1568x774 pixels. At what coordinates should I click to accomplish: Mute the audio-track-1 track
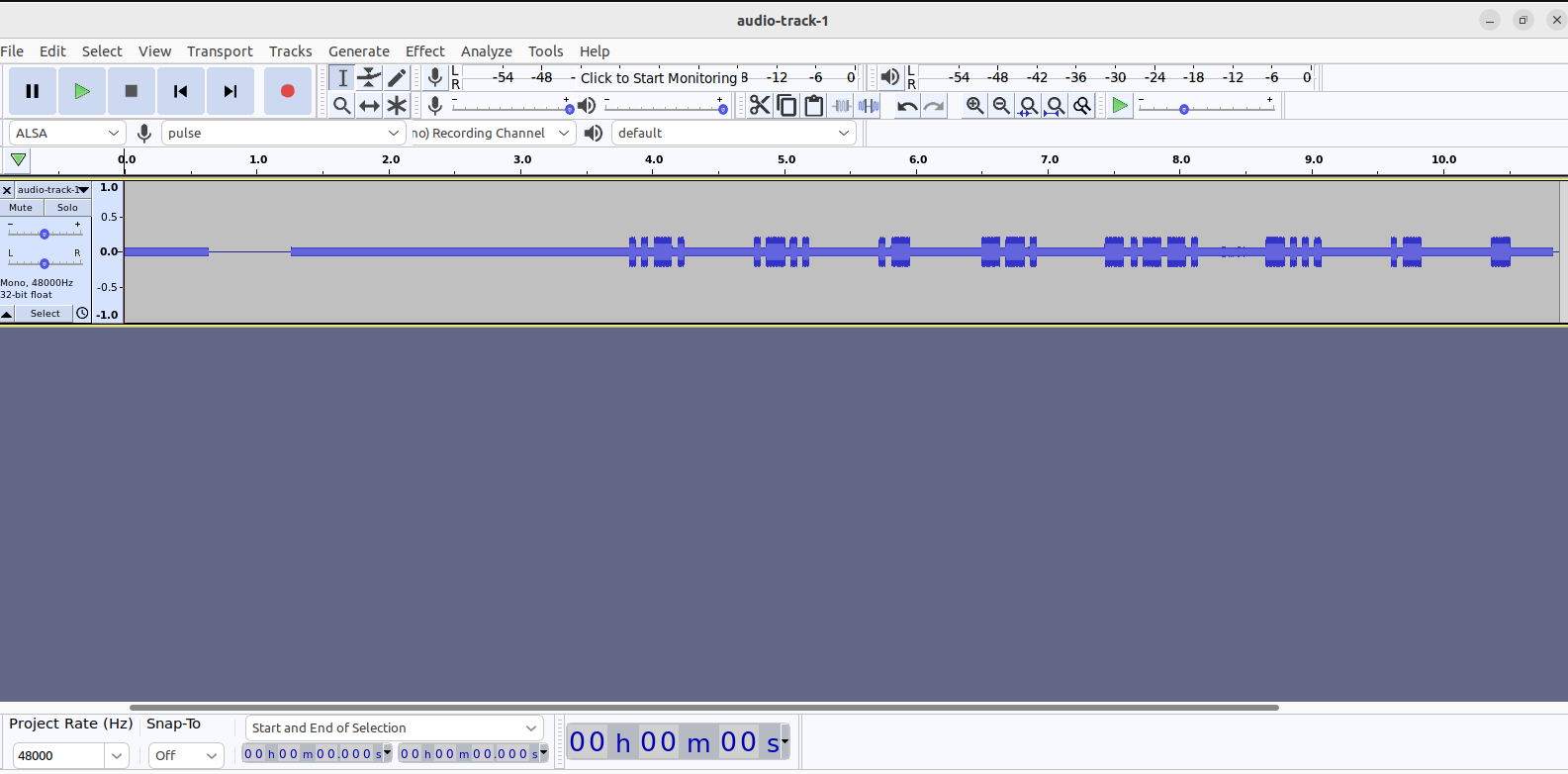tap(21, 208)
